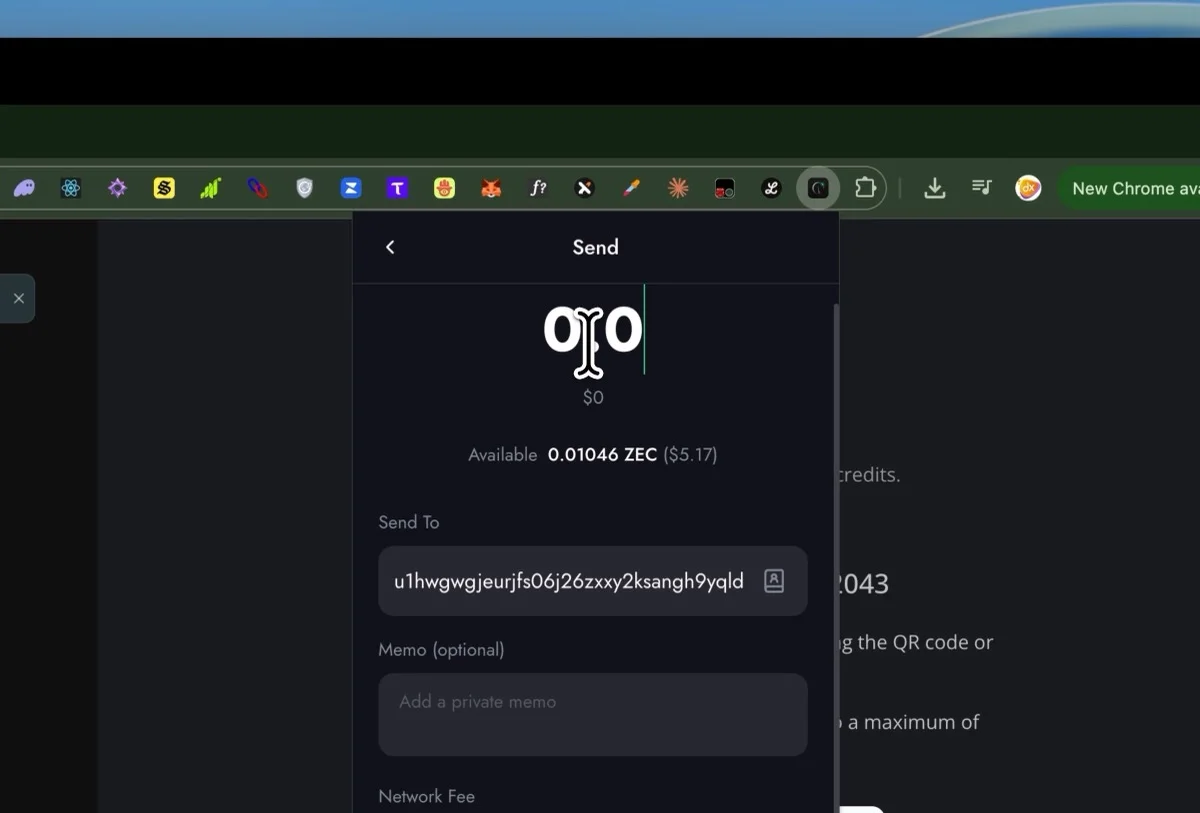Image resolution: width=1200 pixels, height=813 pixels.
Task: Click the Network Fee label
Action: click(x=426, y=796)
